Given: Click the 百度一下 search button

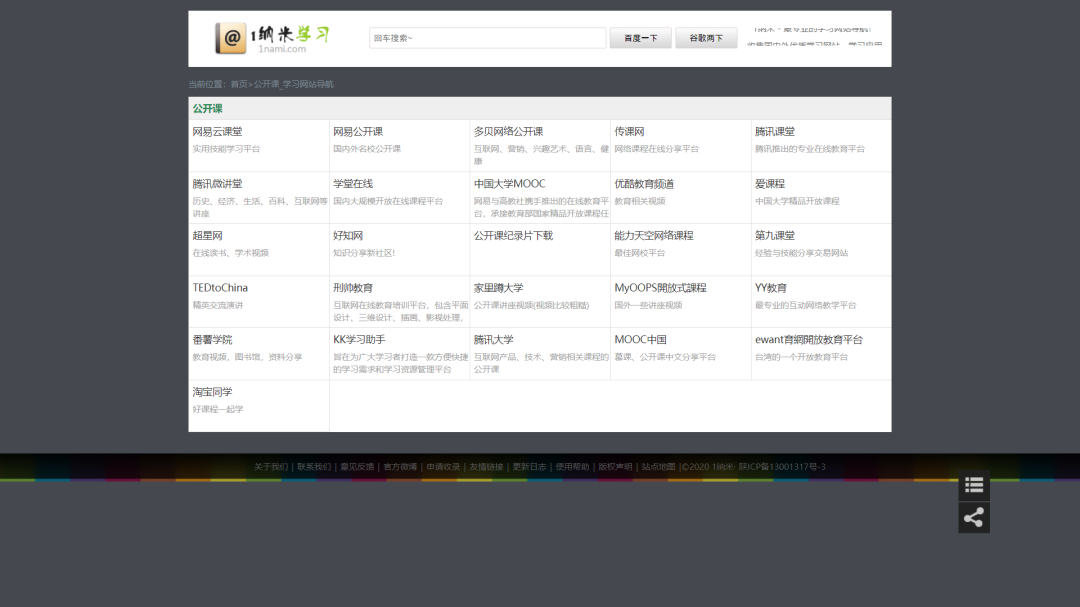Looking at the screenshot, I should (641, 38).
